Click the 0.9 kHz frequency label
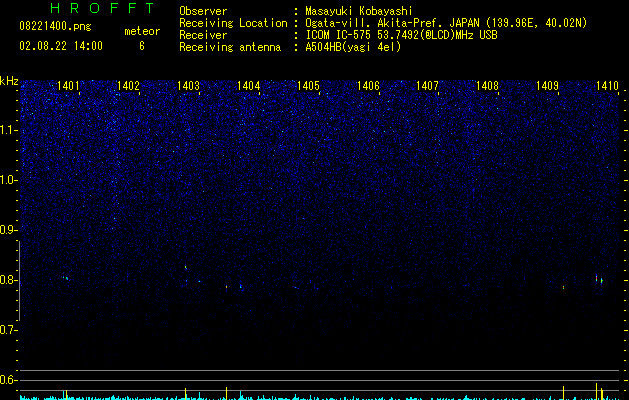 tap(9, 230)
